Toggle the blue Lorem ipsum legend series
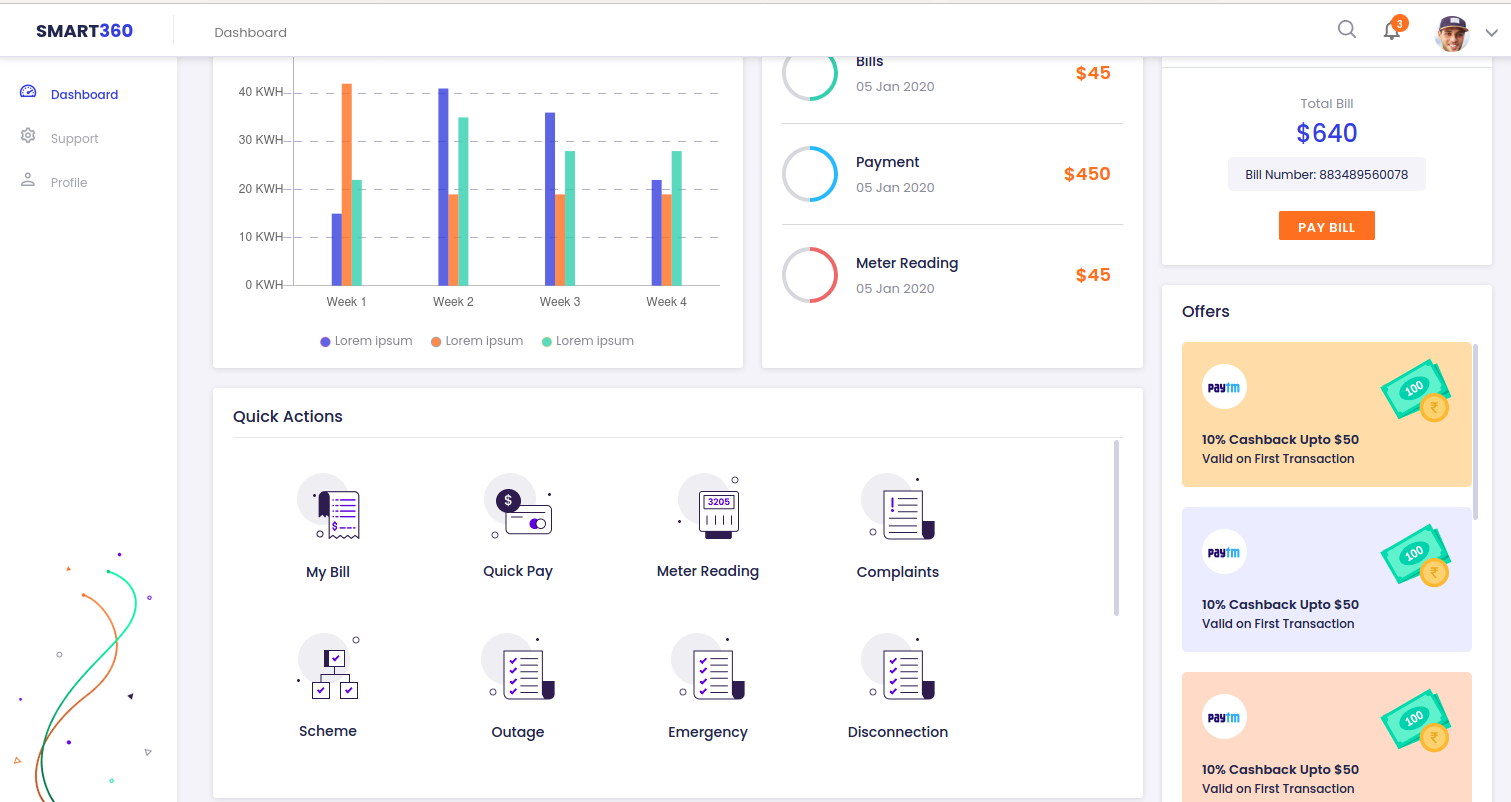 coord(366,341)
